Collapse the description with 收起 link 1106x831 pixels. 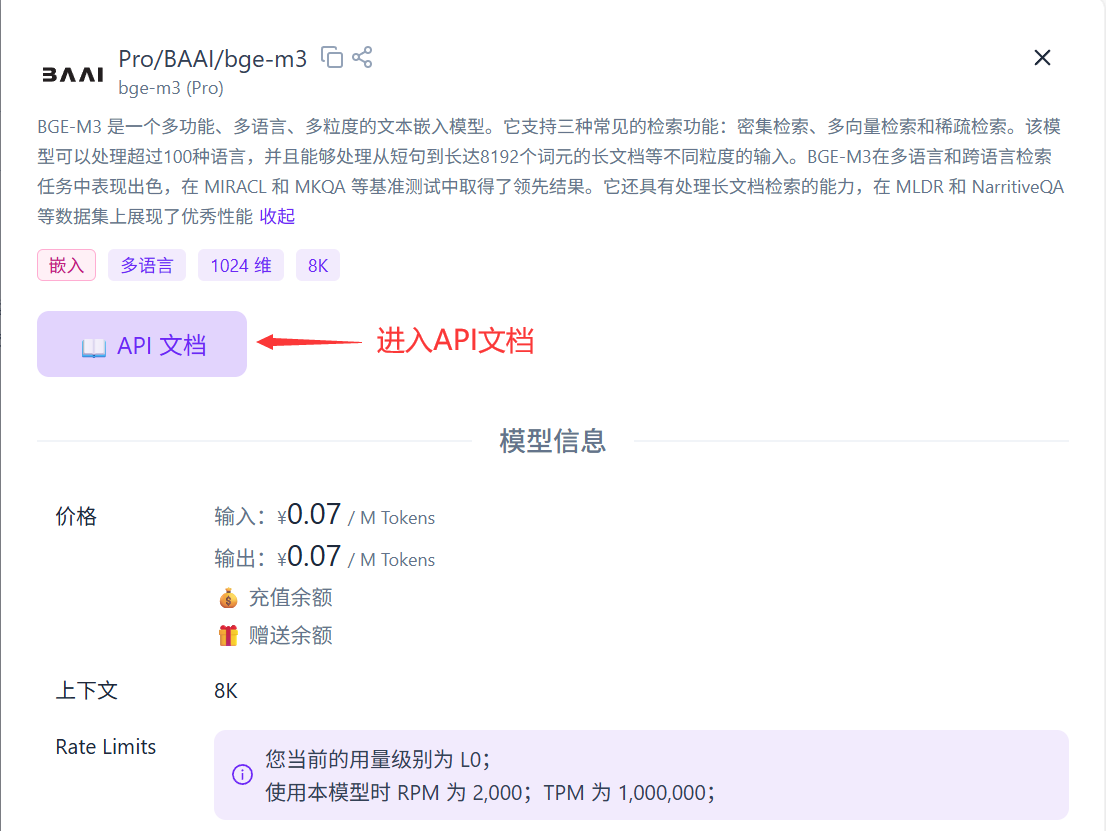[x=277, y=217]
